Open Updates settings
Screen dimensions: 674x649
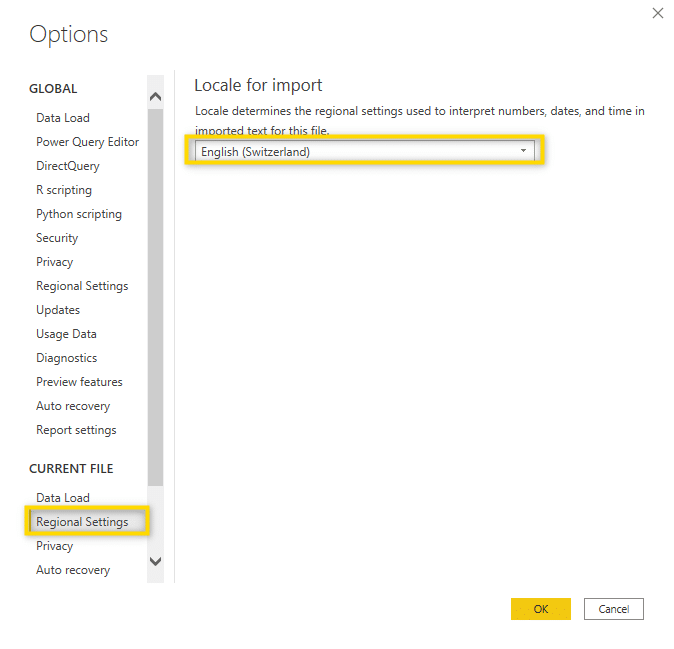point(58,310)
